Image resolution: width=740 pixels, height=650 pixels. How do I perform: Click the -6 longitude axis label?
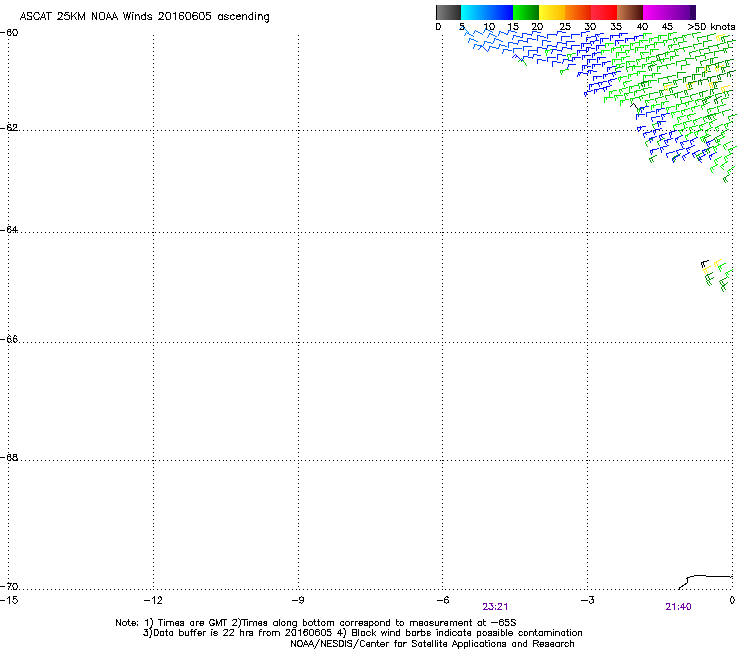click(x=442, y=600)
